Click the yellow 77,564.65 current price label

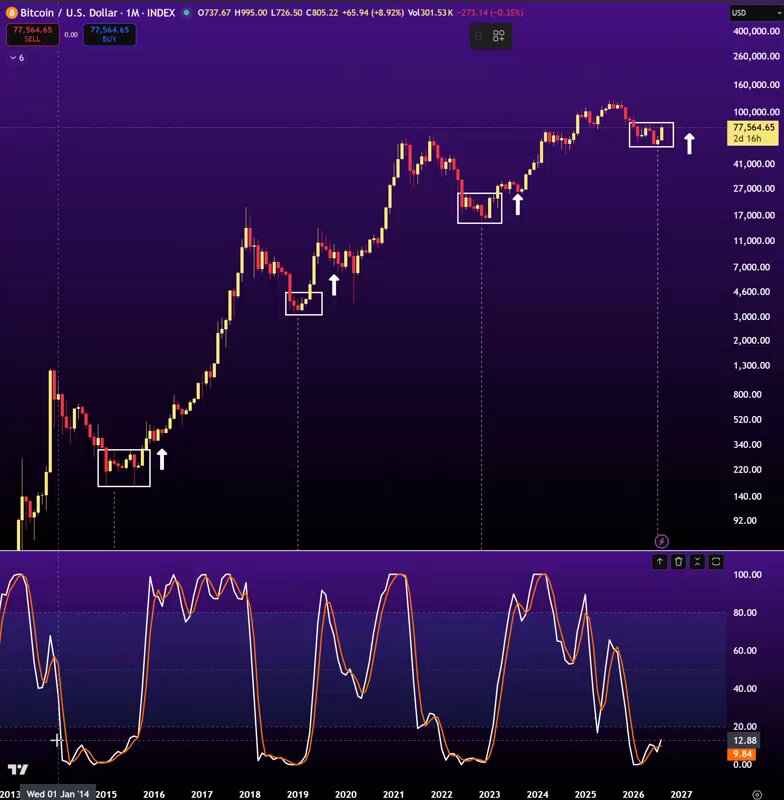(753, 133)
